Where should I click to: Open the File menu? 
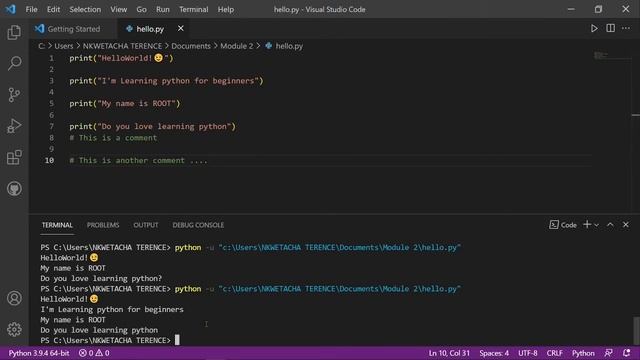[31, 9]
